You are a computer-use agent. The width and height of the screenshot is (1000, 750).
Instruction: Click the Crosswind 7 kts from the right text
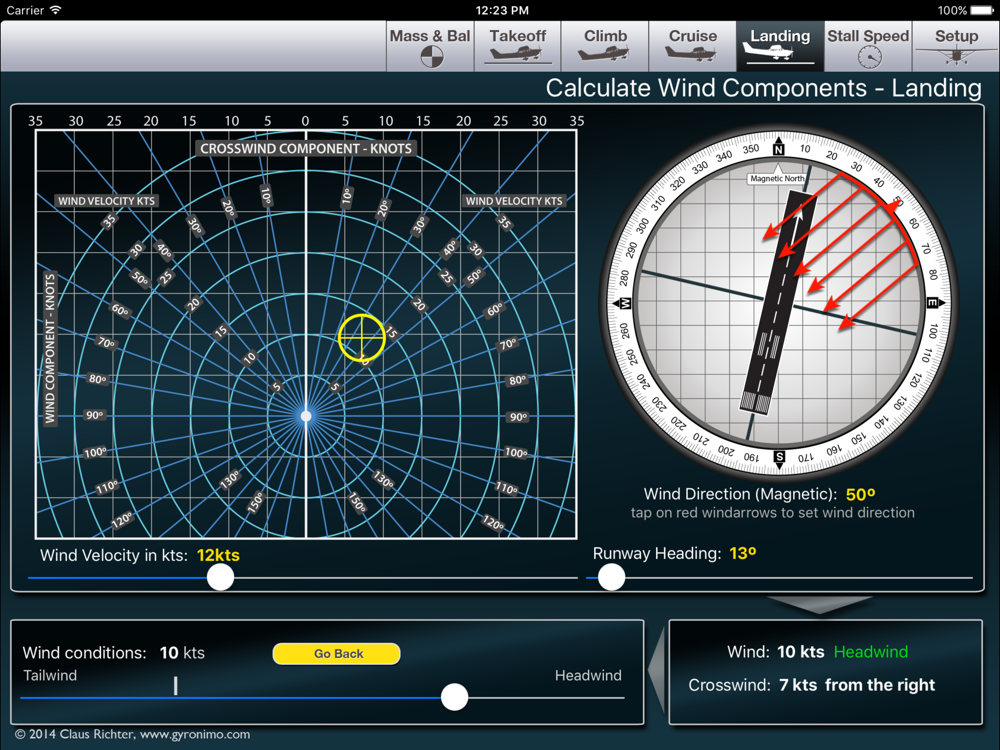point(811,685)
